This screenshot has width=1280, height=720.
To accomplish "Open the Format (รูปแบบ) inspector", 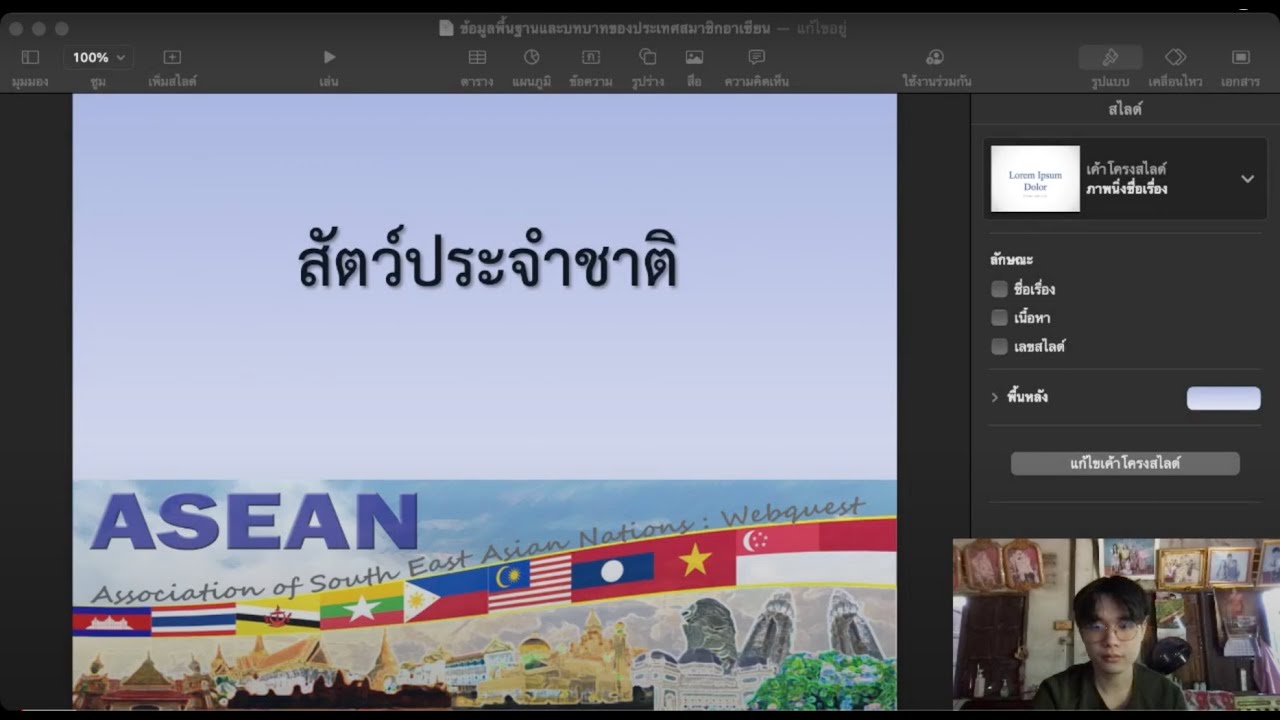I will coord(1110,58).
